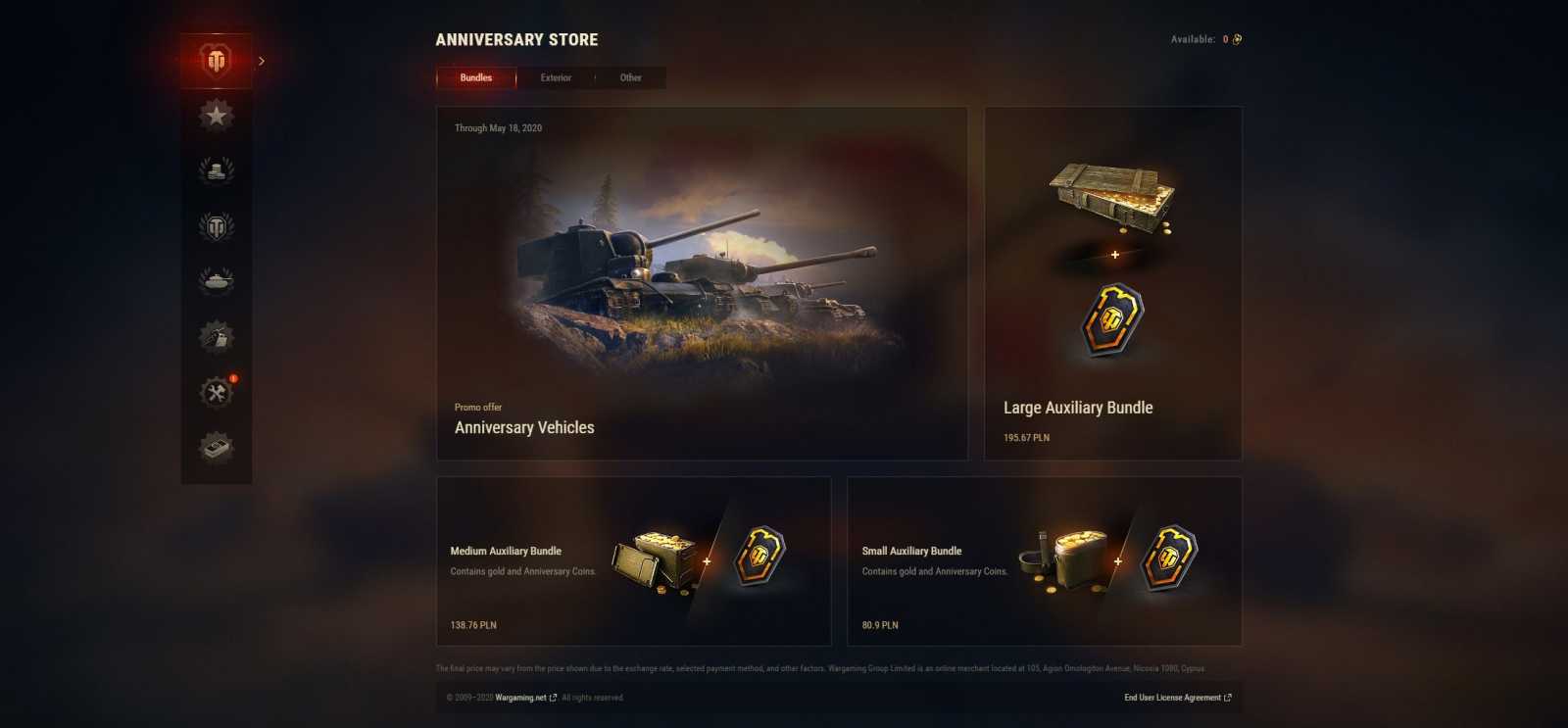The image size is (1568, 728).
Task: Select the Medium Auxiliary Bundle card
Action: click(x=634, y=561)
